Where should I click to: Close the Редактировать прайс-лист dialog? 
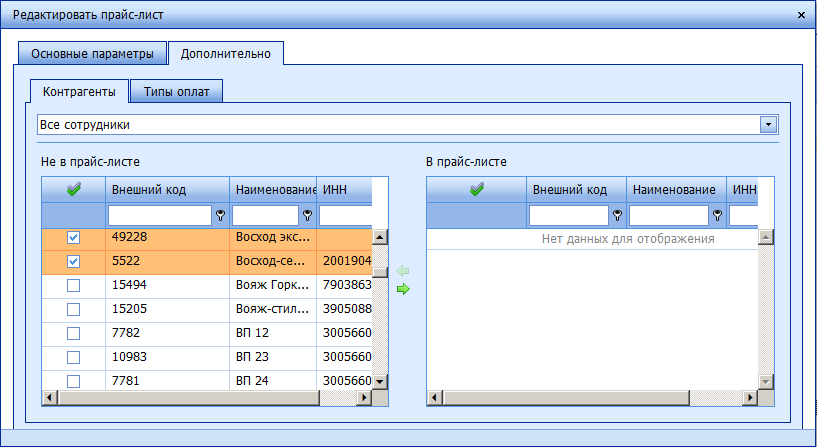[x=800, y=15]
